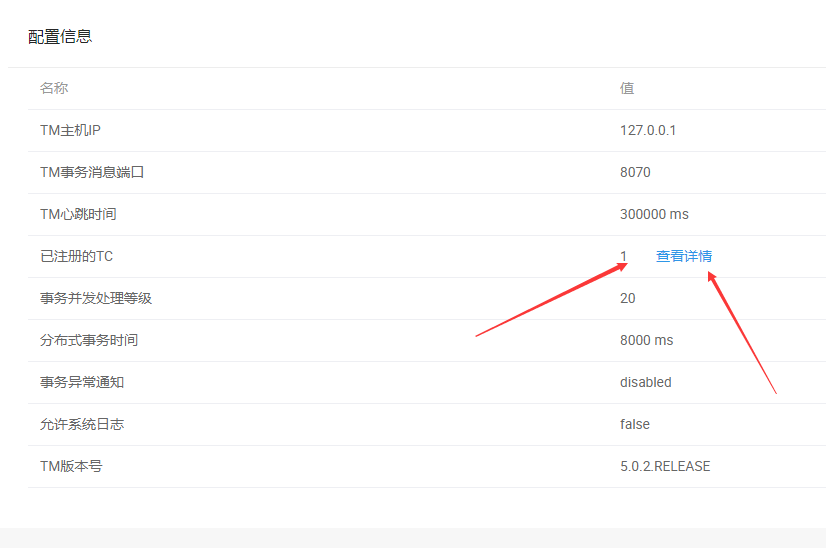Click the 名称 column header

(x=54, y=88)
